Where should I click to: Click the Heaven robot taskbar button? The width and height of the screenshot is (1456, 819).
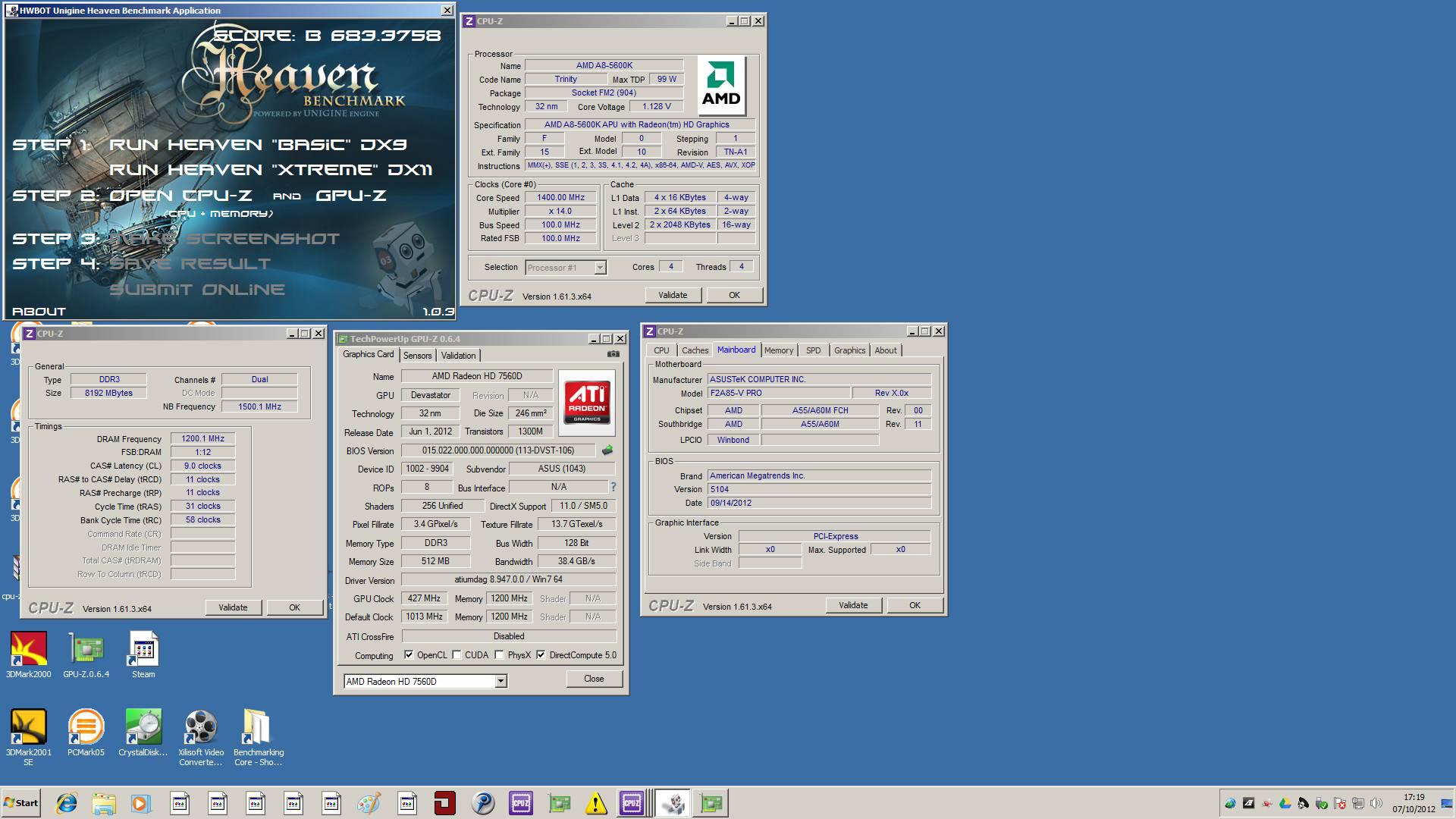pyautogui.click(x=673, y=803)
